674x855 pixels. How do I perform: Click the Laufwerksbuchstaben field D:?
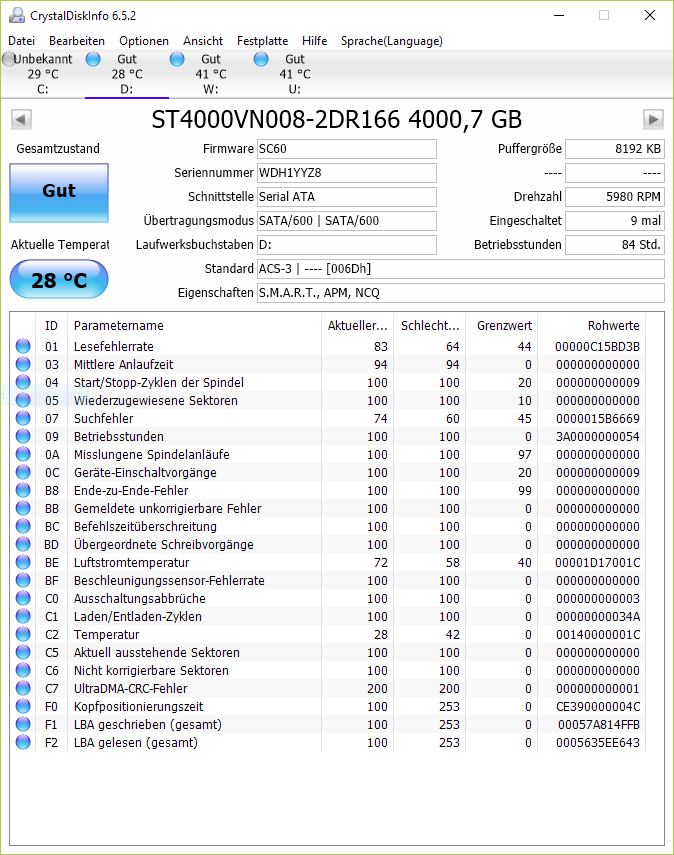coord(347,245)
